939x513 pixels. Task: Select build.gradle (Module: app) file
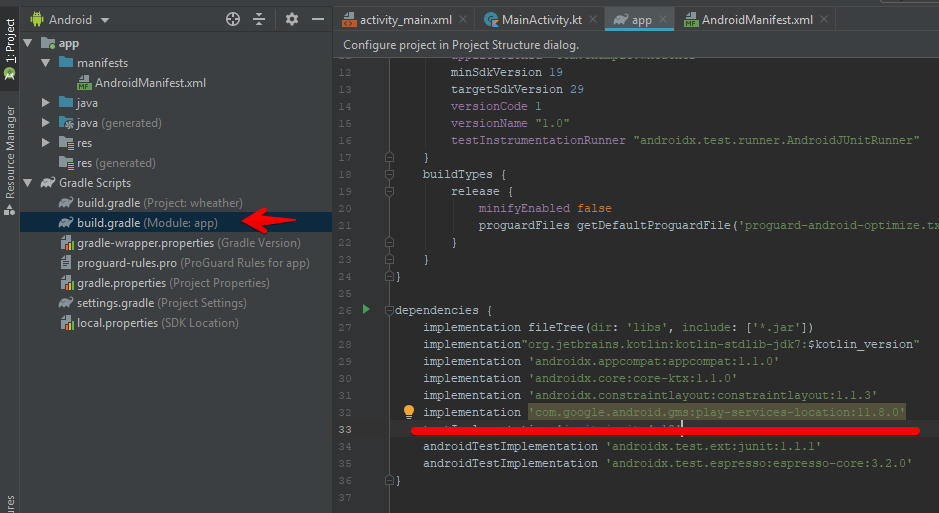pyautogui.click(x=147, y=223)
